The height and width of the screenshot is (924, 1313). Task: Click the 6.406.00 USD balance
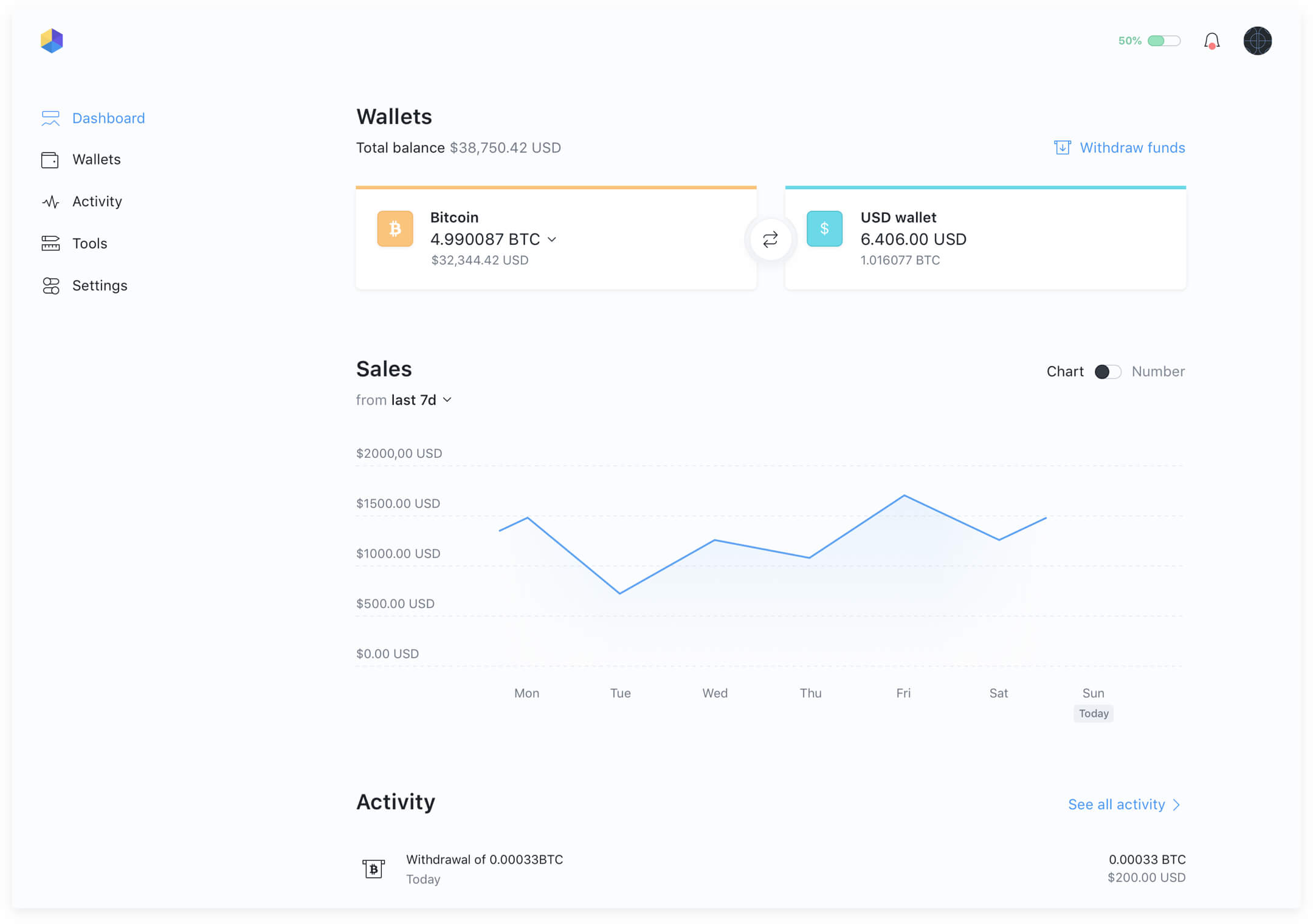coord(913,239)
